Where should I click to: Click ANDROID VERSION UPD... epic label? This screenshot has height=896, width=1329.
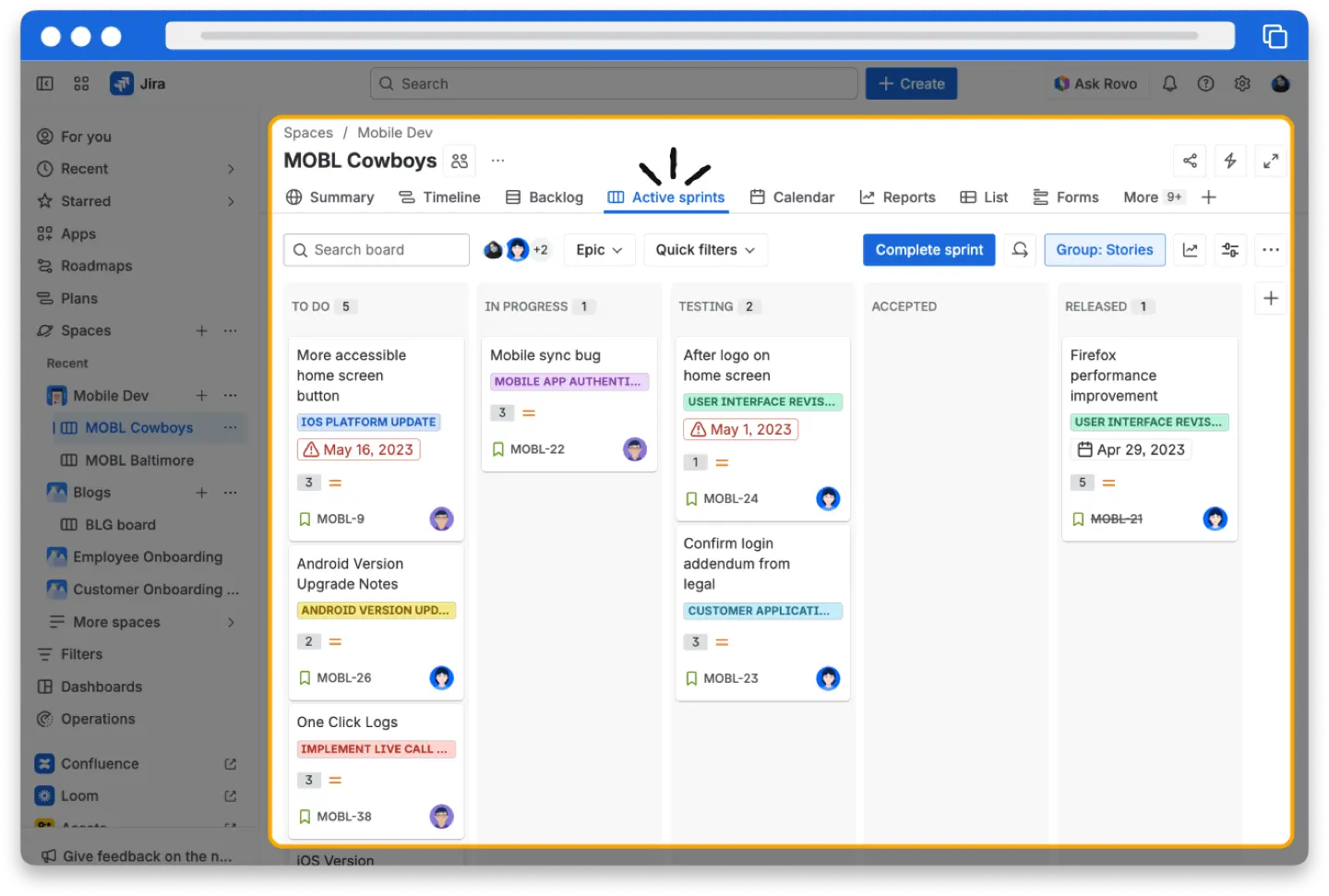pyautogui.click(x=376, y=610)
